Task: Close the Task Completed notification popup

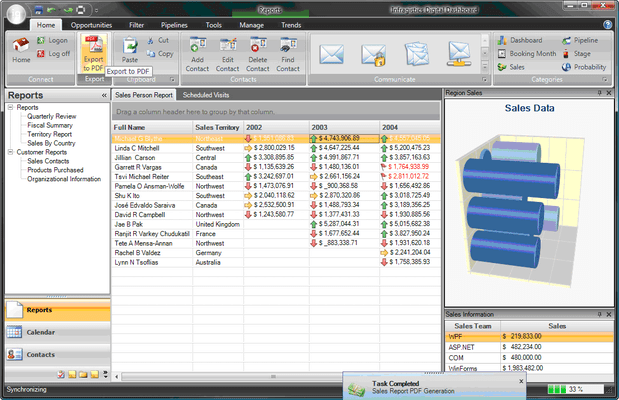Action: tap(522, 381)
